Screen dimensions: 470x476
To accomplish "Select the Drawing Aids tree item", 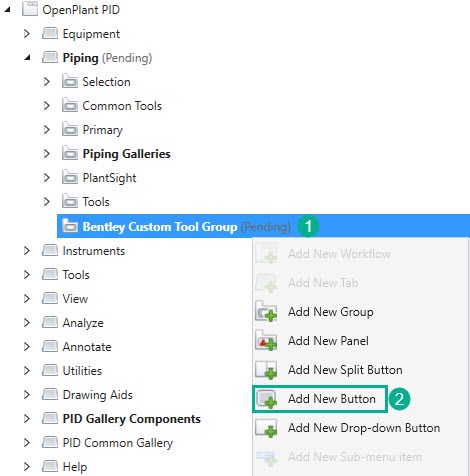I will tap(98, 395).
